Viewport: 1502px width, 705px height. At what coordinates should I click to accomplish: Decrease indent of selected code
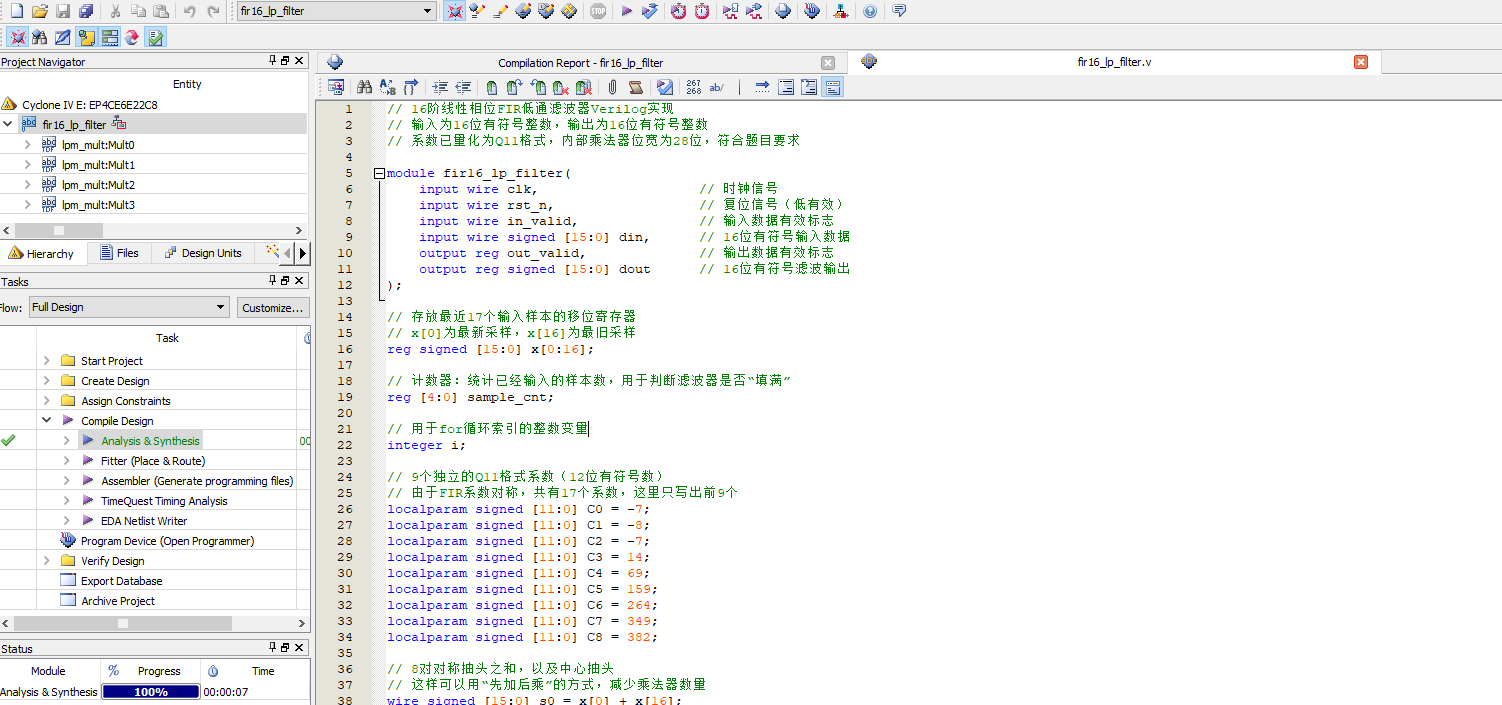coord(463,87)
